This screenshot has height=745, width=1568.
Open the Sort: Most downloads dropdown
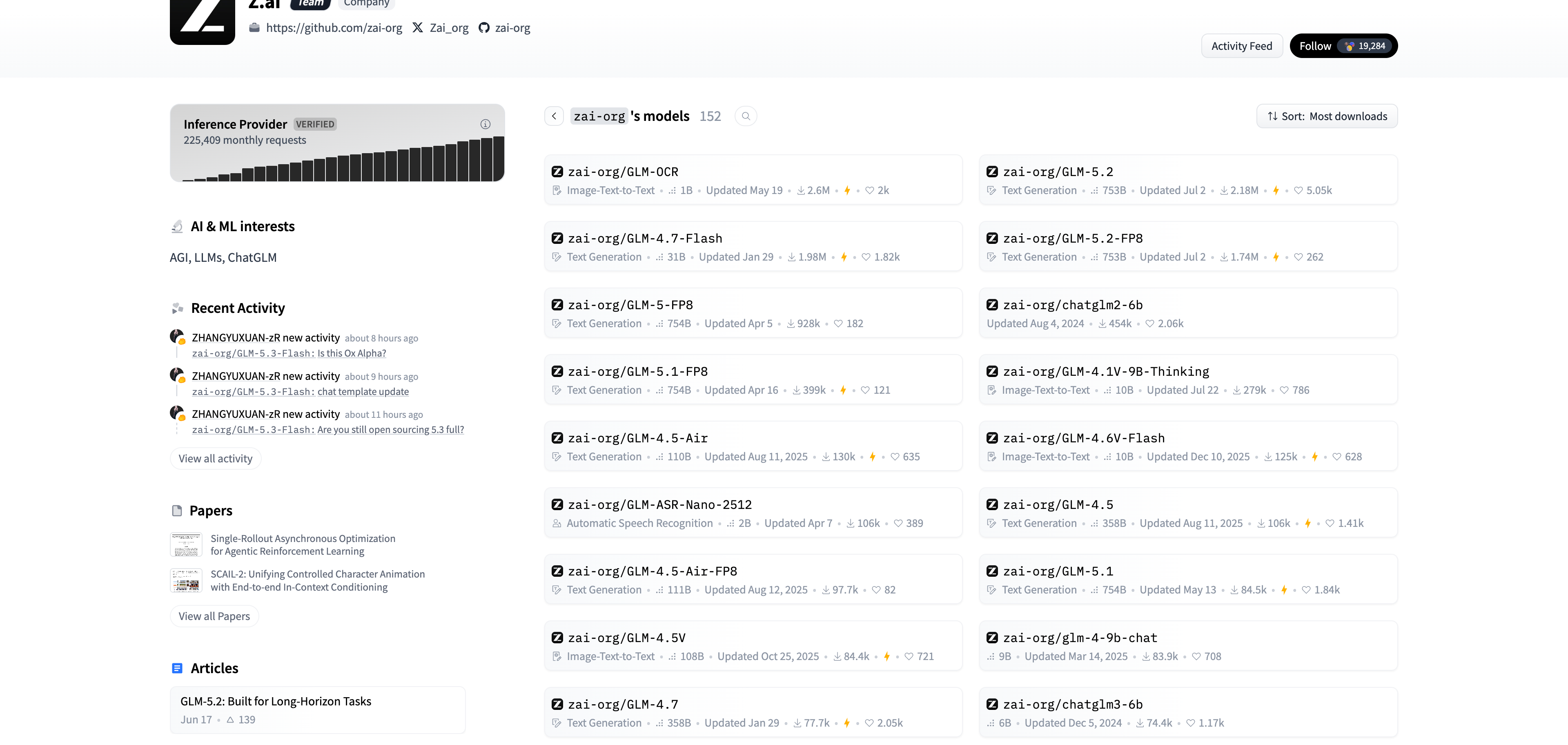click(1327, 116)
